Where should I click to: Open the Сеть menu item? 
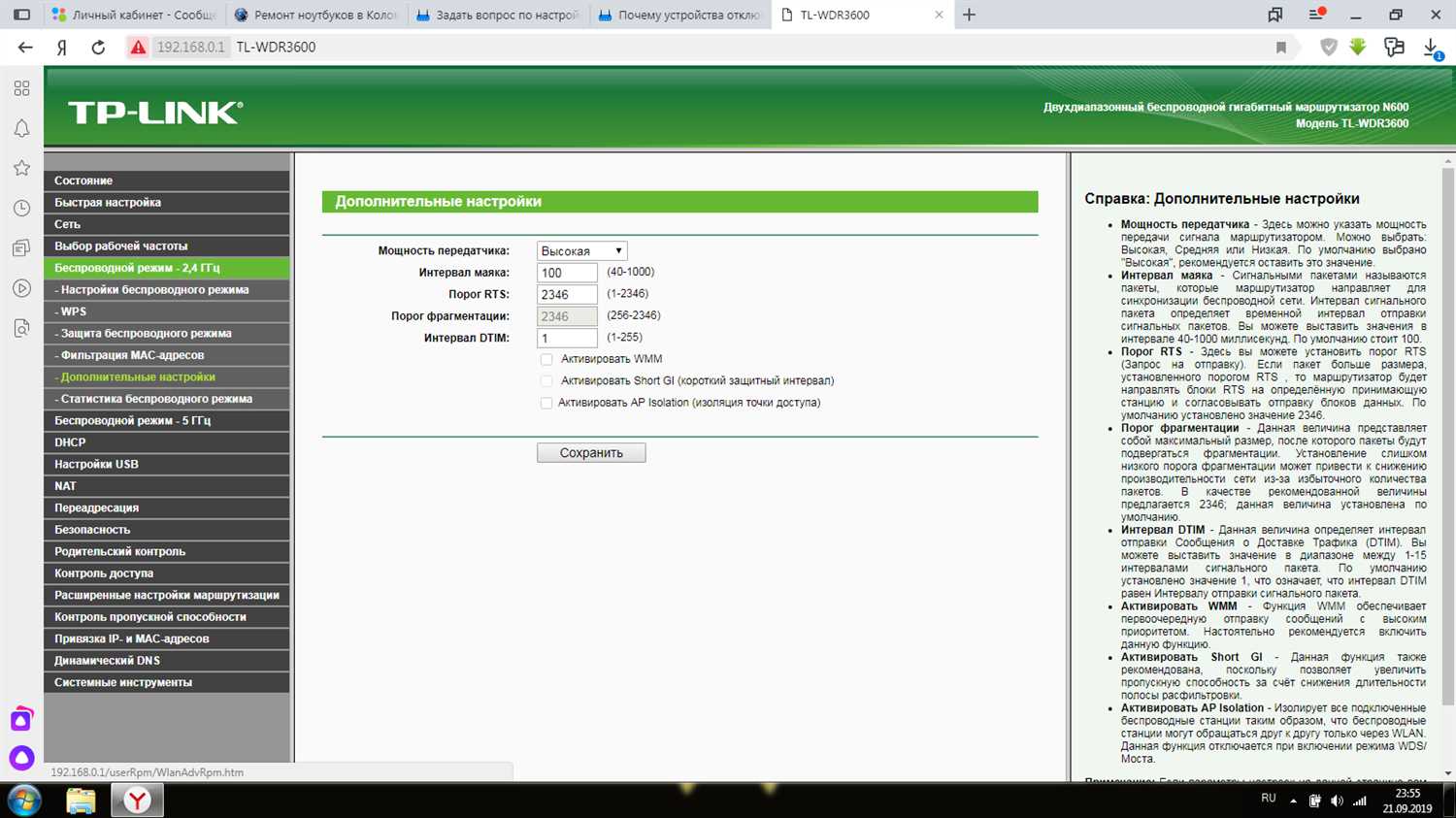coord(167,224)
